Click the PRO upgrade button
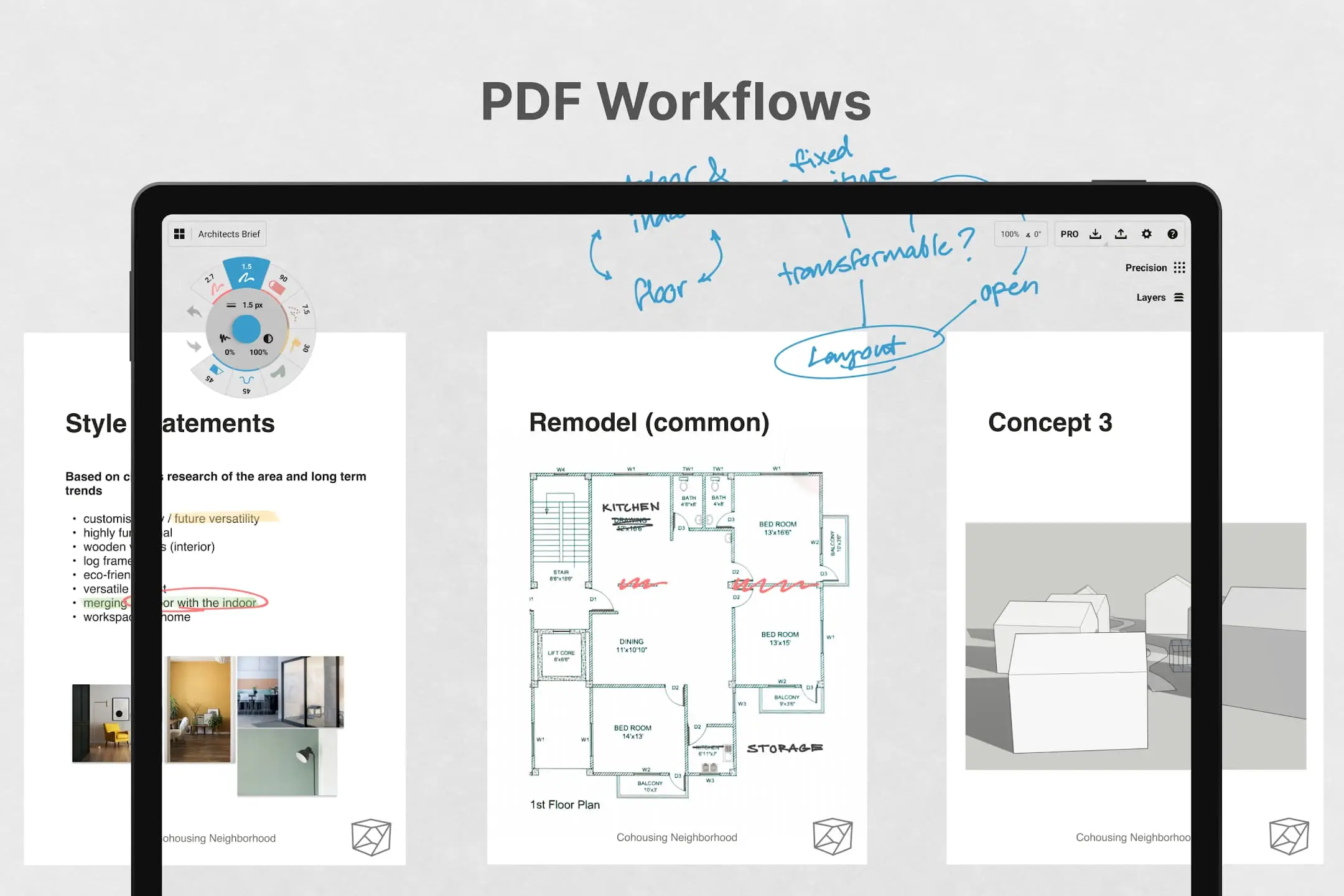1344x896 pixels. [x=1072, y=233]
